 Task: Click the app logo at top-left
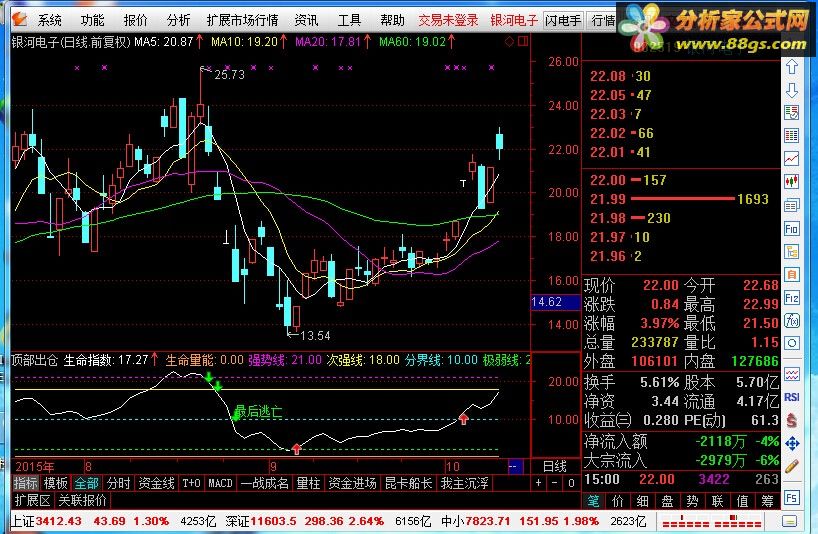click(19, 19)
